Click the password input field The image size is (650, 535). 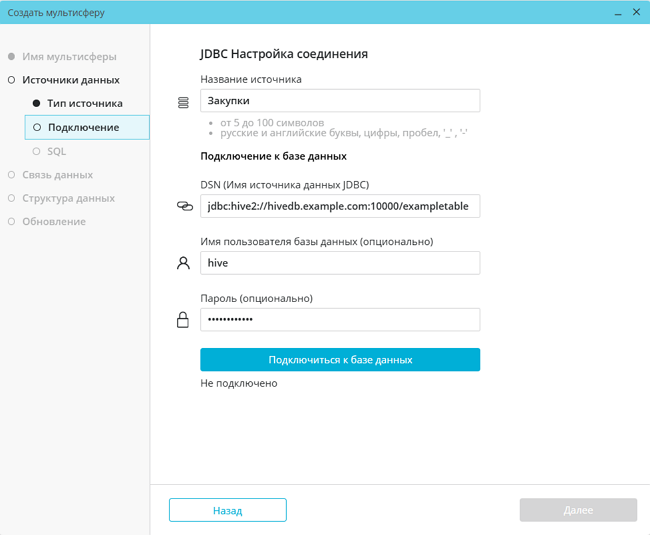(x=340, y=319)
